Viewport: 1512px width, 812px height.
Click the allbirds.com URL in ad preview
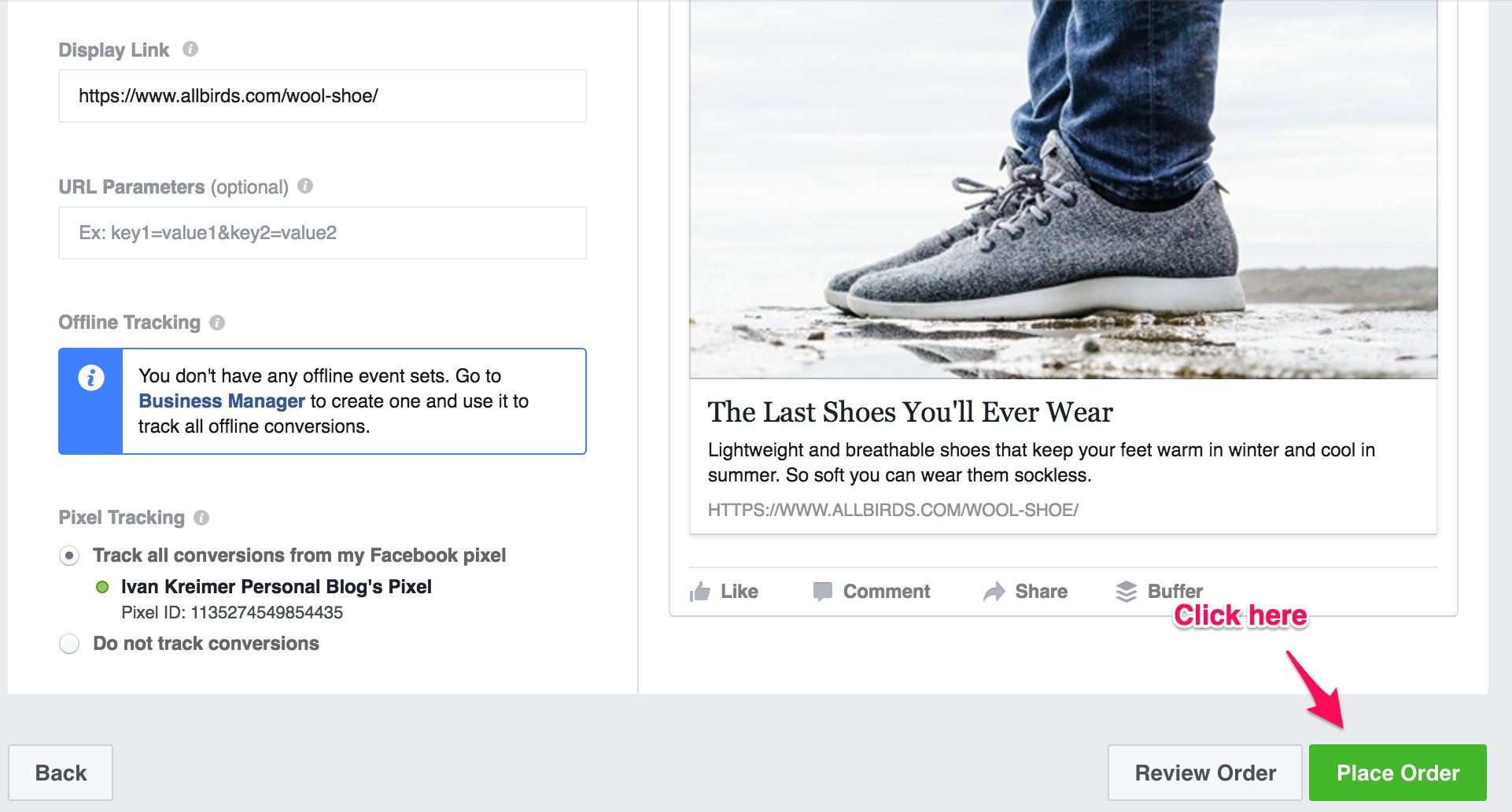(x=893, y=510)
